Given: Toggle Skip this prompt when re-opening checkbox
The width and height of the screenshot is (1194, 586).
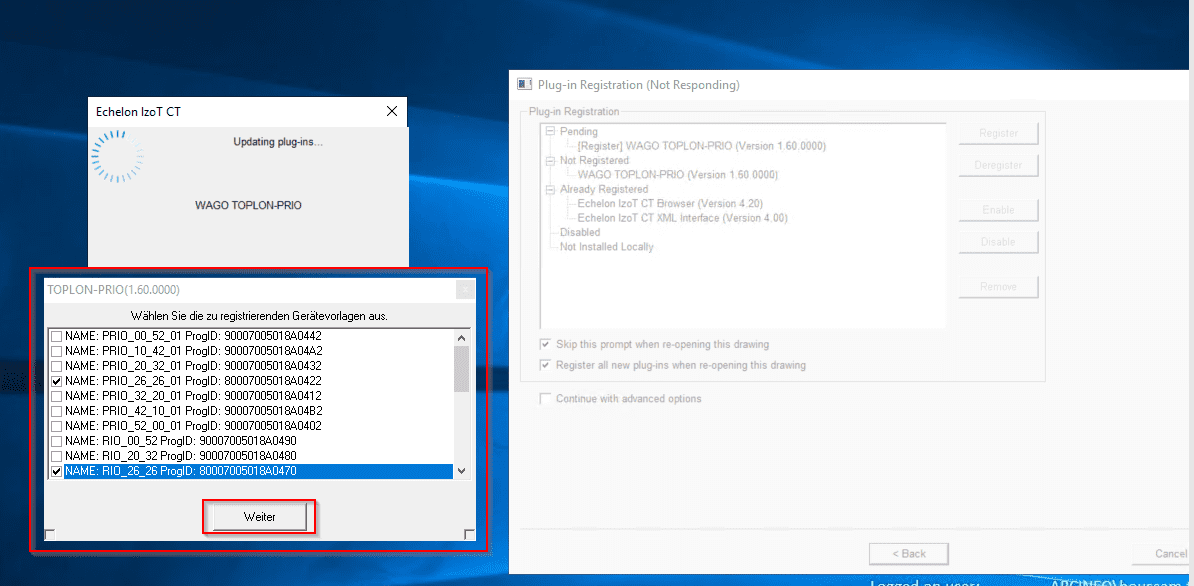Looking at the screenshot, I should (546, 345).
